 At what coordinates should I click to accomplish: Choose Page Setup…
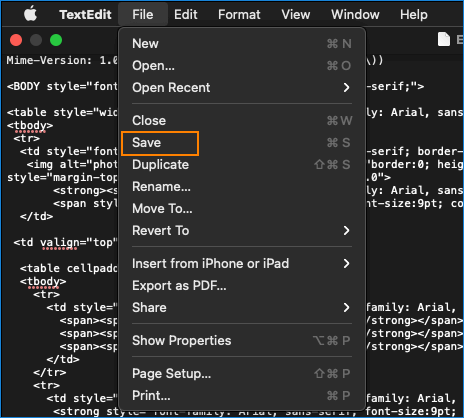click(x=242, y=374)
